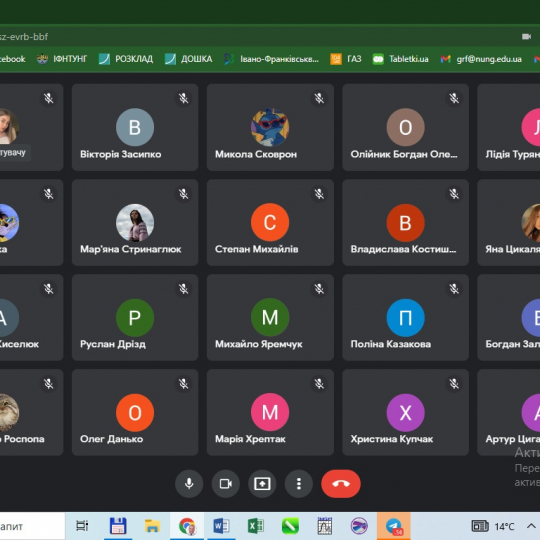Image resolution: width=540 pixels, height=540 pixels.
Task: Click muted mic icon on Вікторія Засипко tile
Action: click(x=184, y=98)
